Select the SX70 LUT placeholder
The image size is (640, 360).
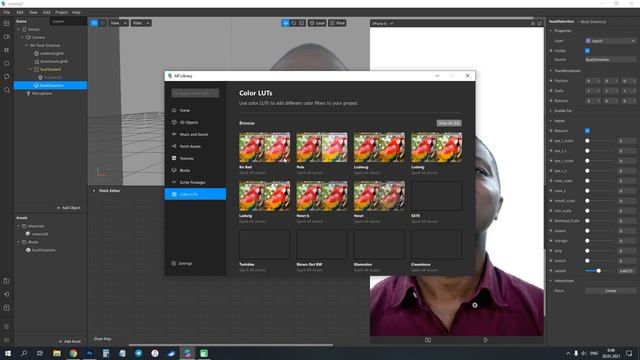pyautogui.click(x=436, y=196)
